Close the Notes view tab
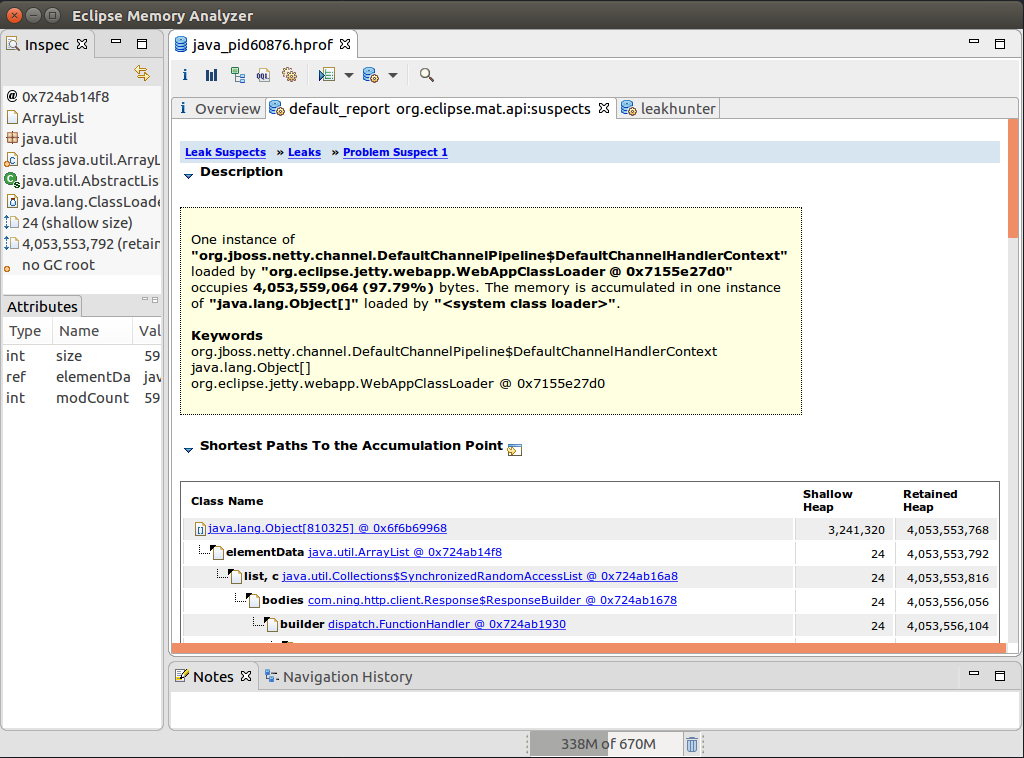The width and height of the screenshot is (1024, 758). pyautogui.click(x=246, y=676)
